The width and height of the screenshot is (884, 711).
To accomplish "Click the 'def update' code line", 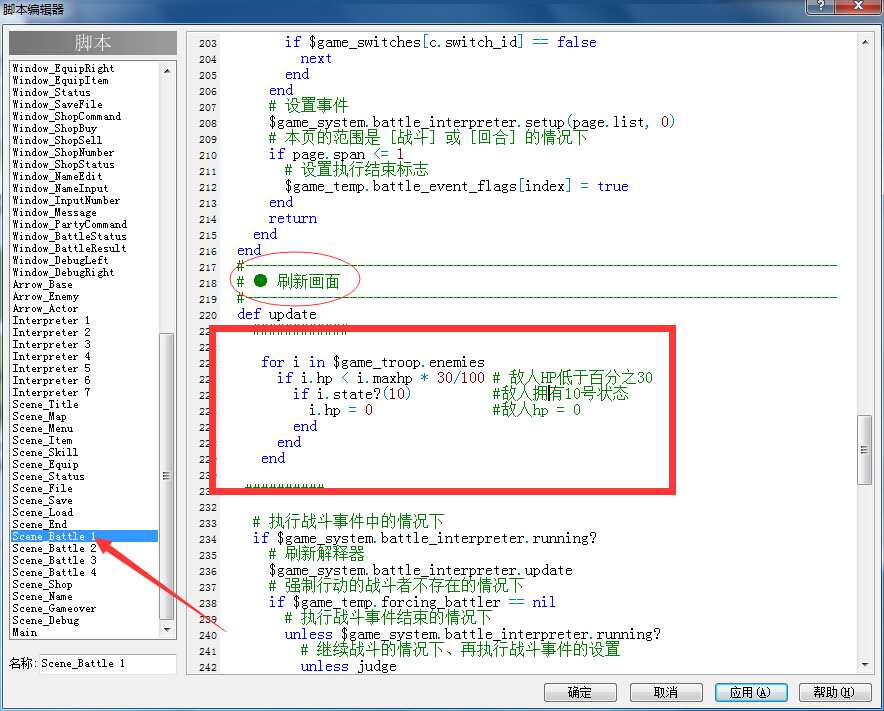I will 277,314.
